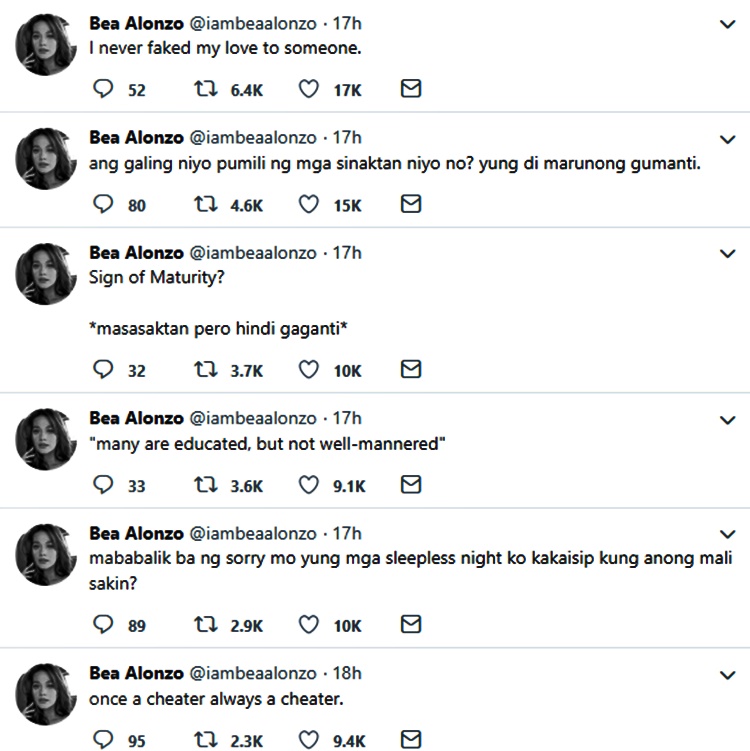The image size is (750, 751).
Task: Open the dropdown on the "I never faked my love" tweet
Action: [x=727, y=24]
